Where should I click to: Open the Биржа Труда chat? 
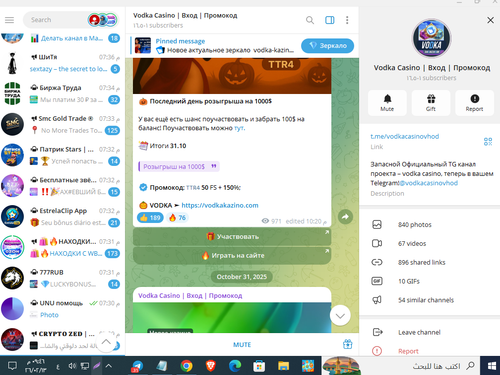coord(62,94)
